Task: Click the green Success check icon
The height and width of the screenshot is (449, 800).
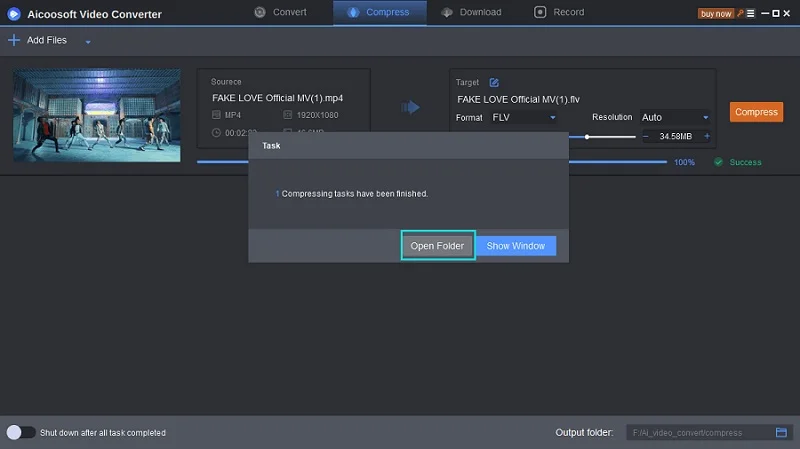Action: [718, 162]
